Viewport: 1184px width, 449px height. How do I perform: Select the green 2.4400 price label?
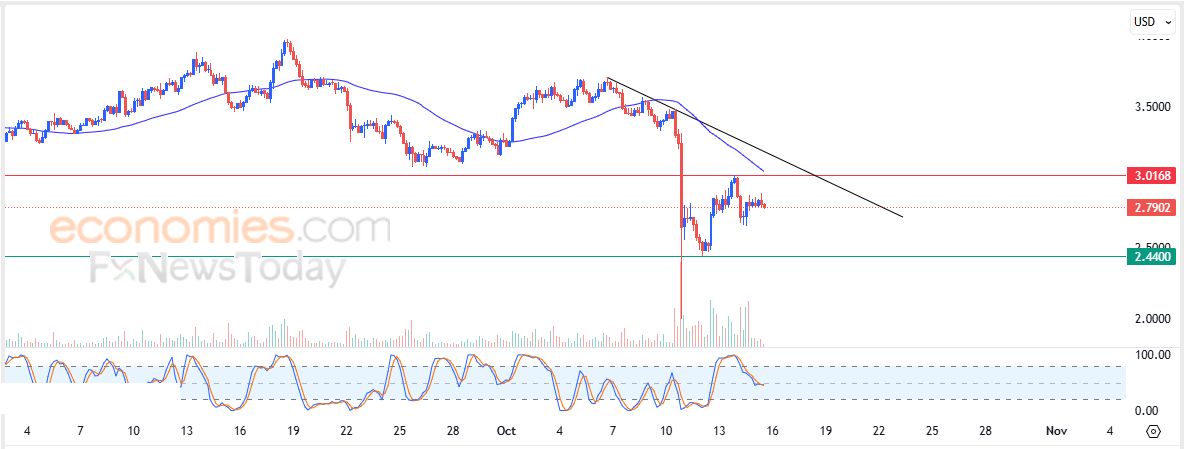point(1153,257)
